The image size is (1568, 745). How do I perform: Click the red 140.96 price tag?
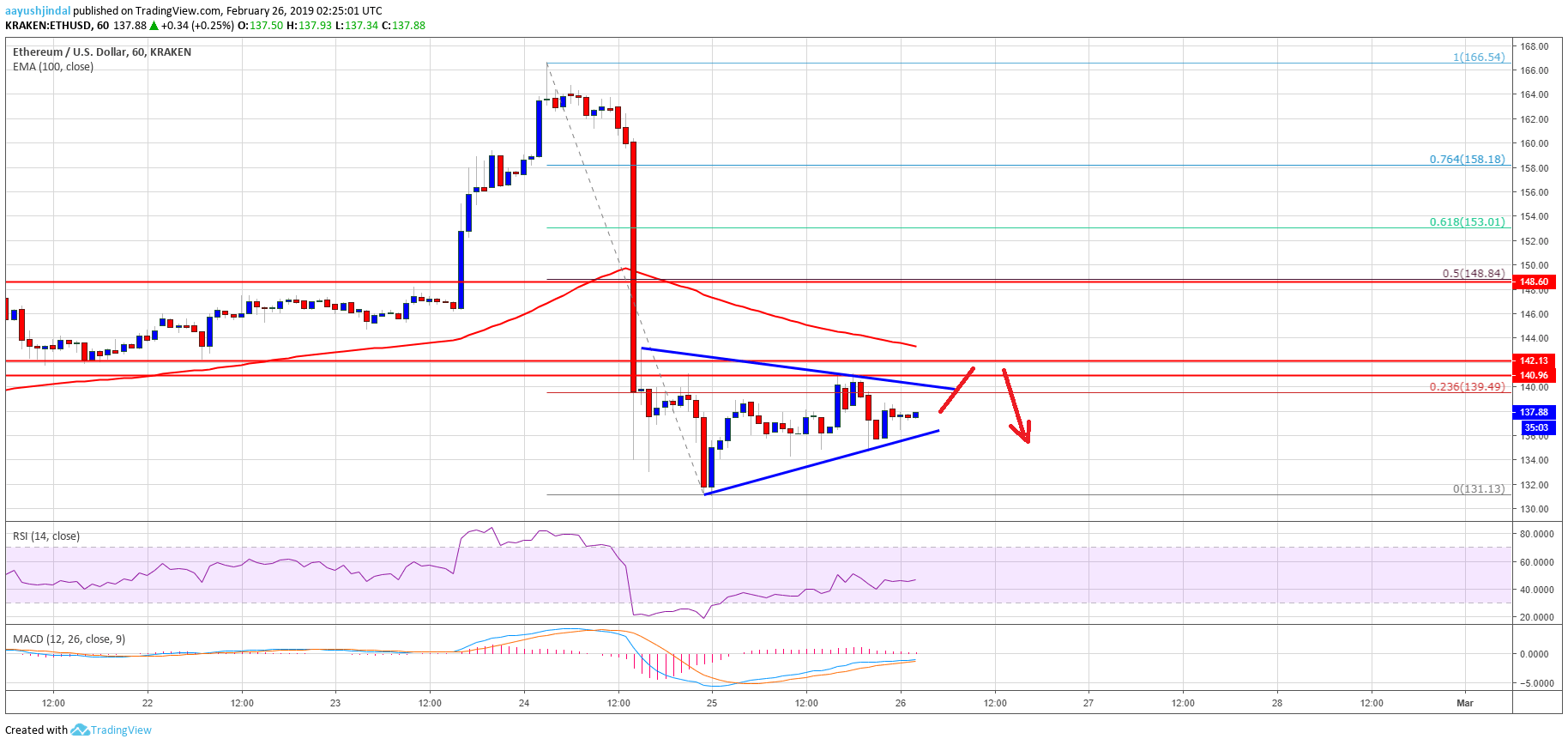pyautogui.click(x=1534, y=375)
